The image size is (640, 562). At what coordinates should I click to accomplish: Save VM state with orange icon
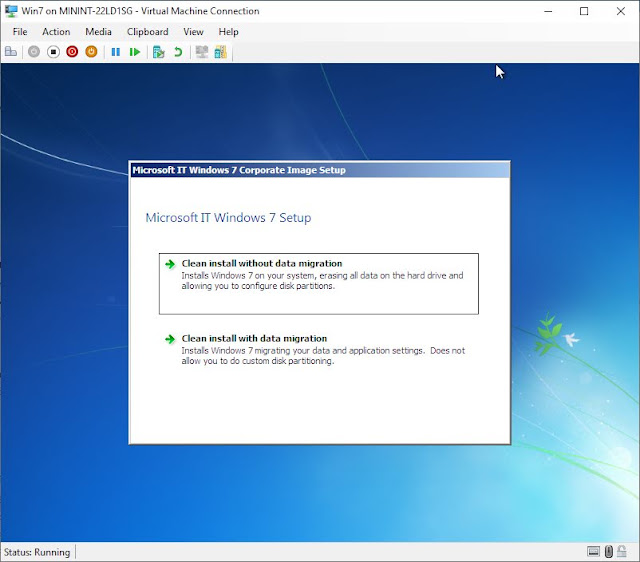(91, 52)
